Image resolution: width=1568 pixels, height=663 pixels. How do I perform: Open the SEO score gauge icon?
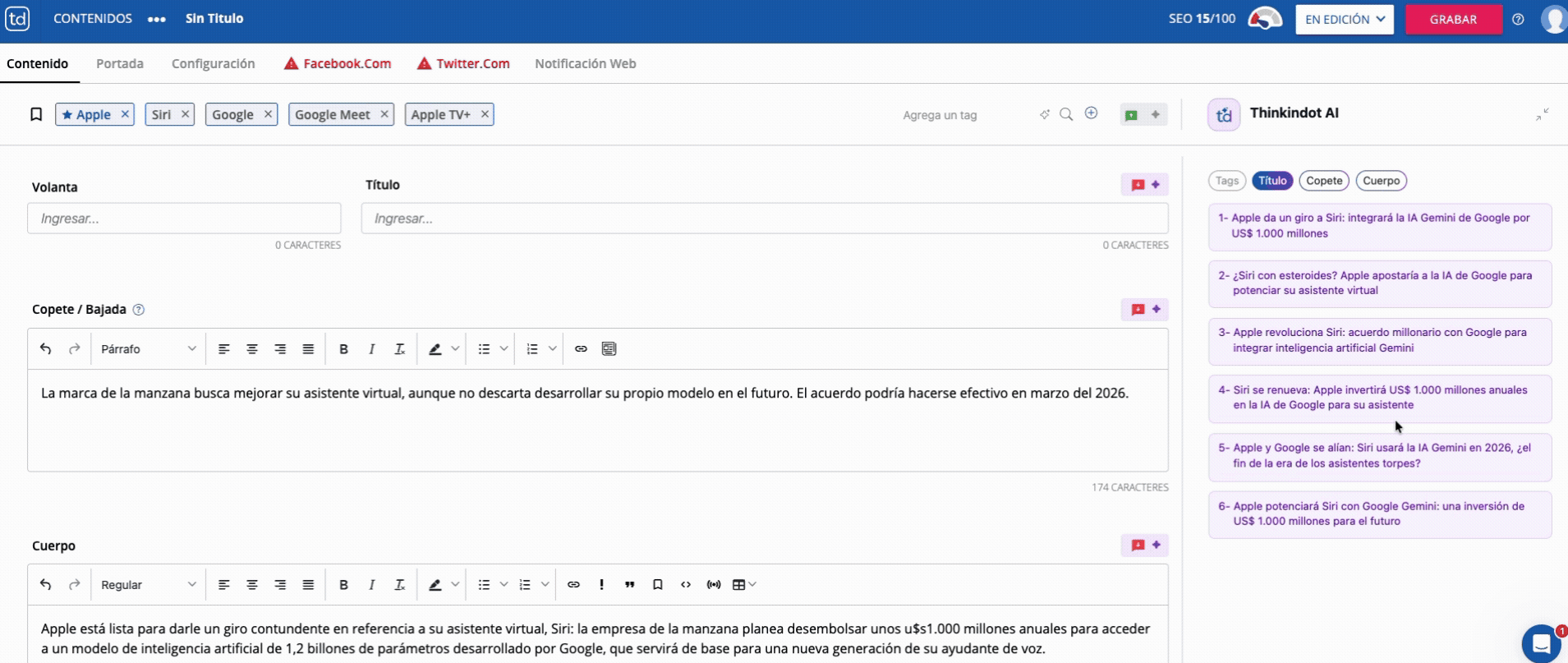(1265, 19)
